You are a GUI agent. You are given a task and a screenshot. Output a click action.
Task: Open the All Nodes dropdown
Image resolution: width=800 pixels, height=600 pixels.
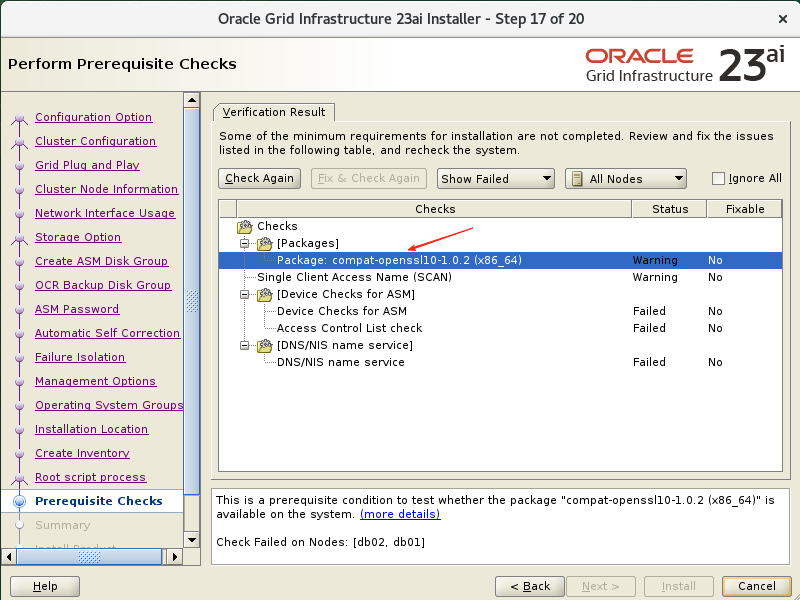[x=626, y=179]
